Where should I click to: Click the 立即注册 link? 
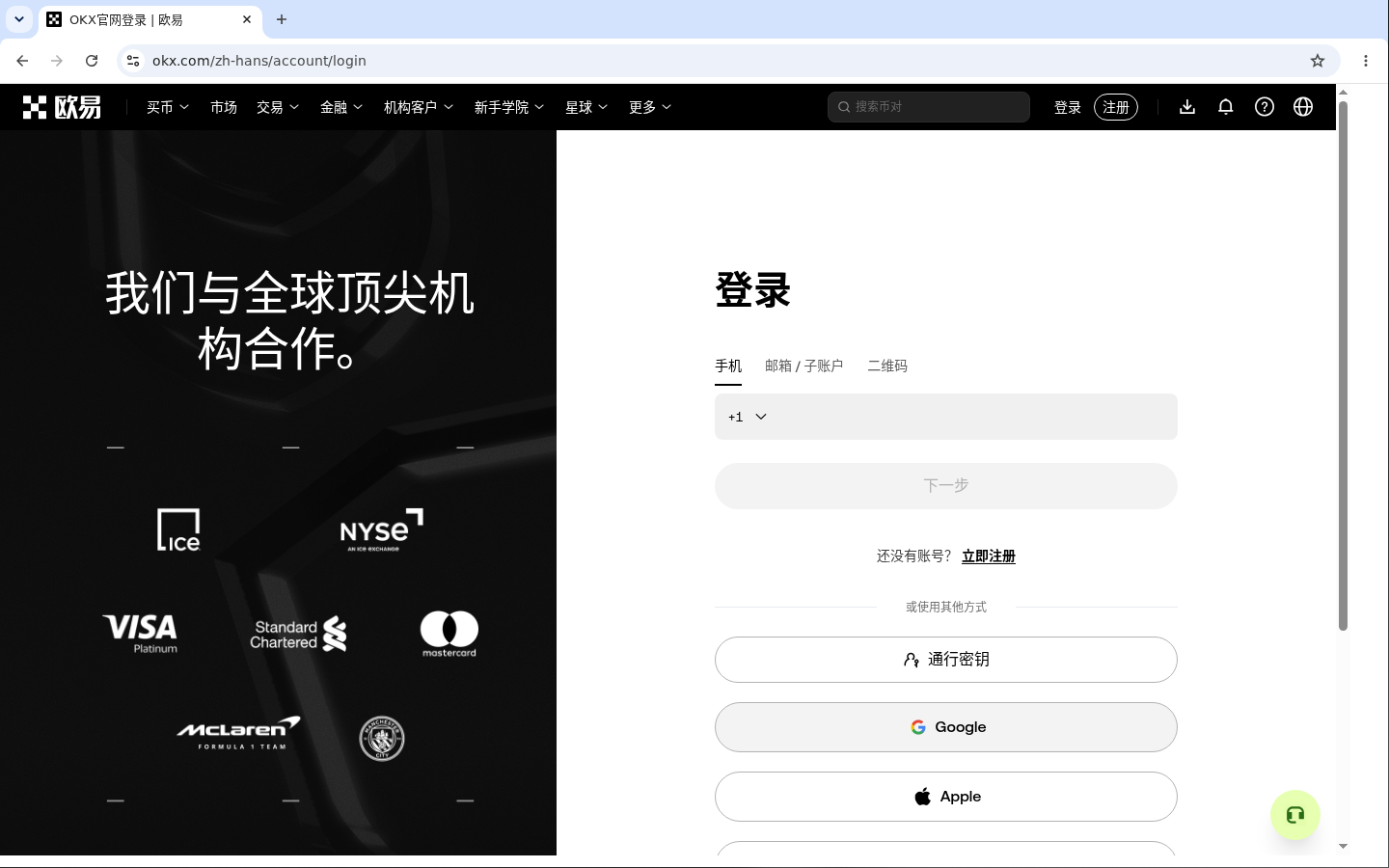989,556
